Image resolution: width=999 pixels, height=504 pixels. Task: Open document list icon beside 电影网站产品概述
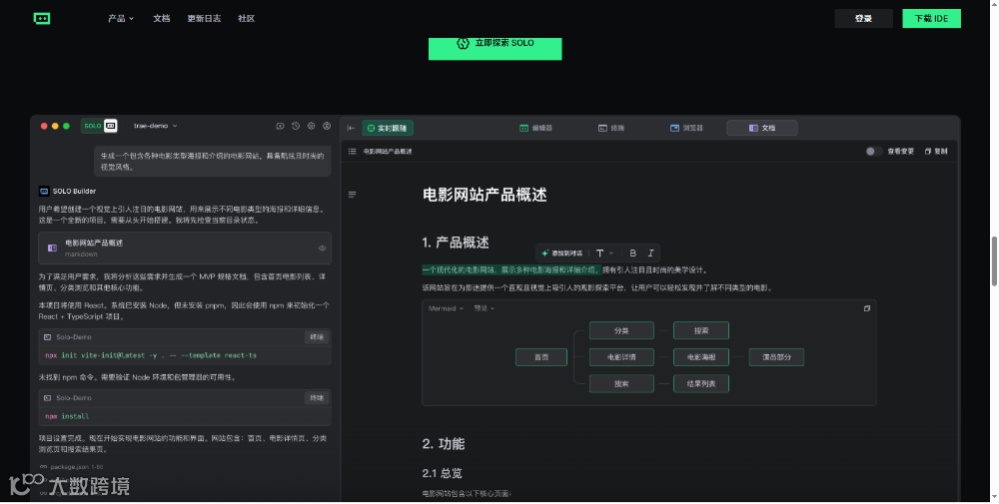352,152
